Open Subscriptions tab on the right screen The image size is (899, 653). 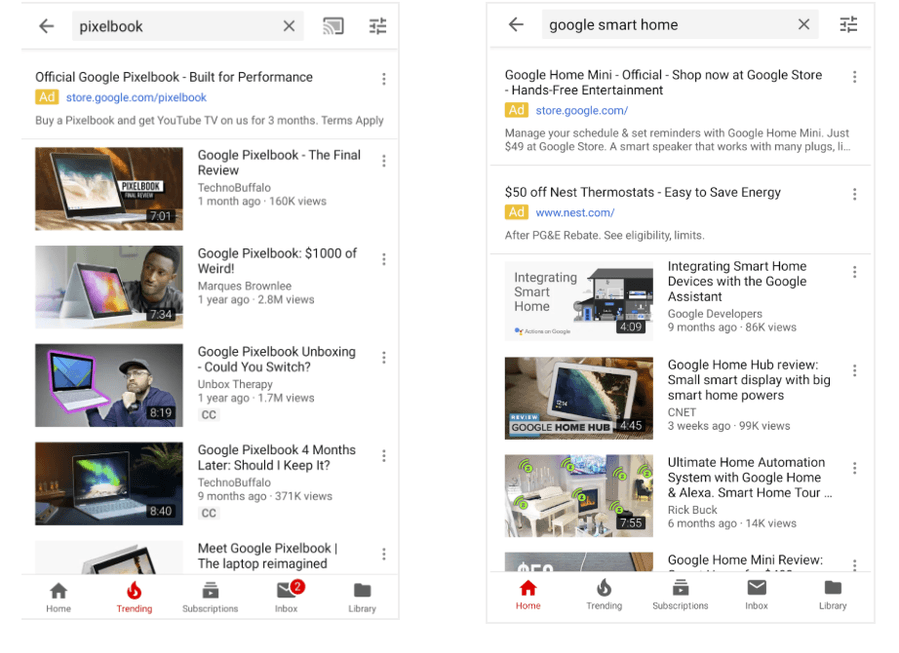tap(680, 593)
